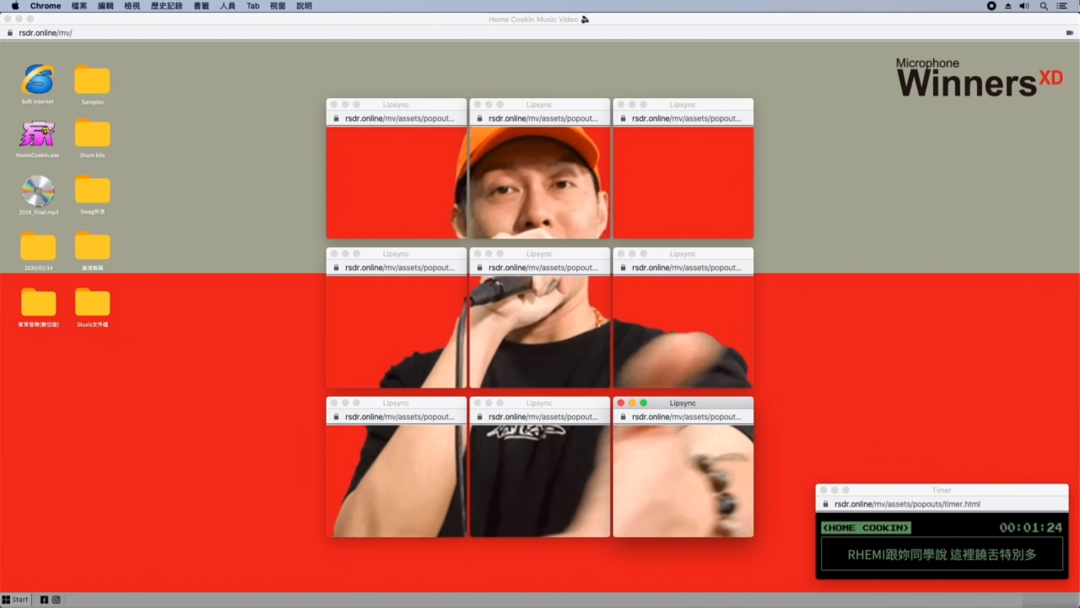
Task: Open Spotlight search magnifier in menu bar
Action: tap(1043, 6)
